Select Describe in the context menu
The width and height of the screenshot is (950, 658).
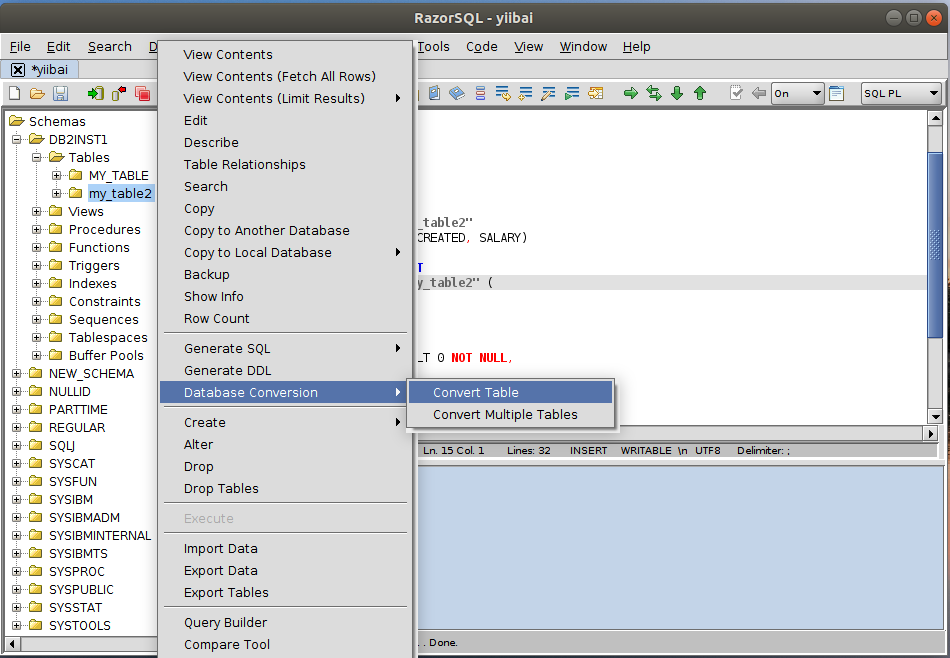[x=286, y=142]
